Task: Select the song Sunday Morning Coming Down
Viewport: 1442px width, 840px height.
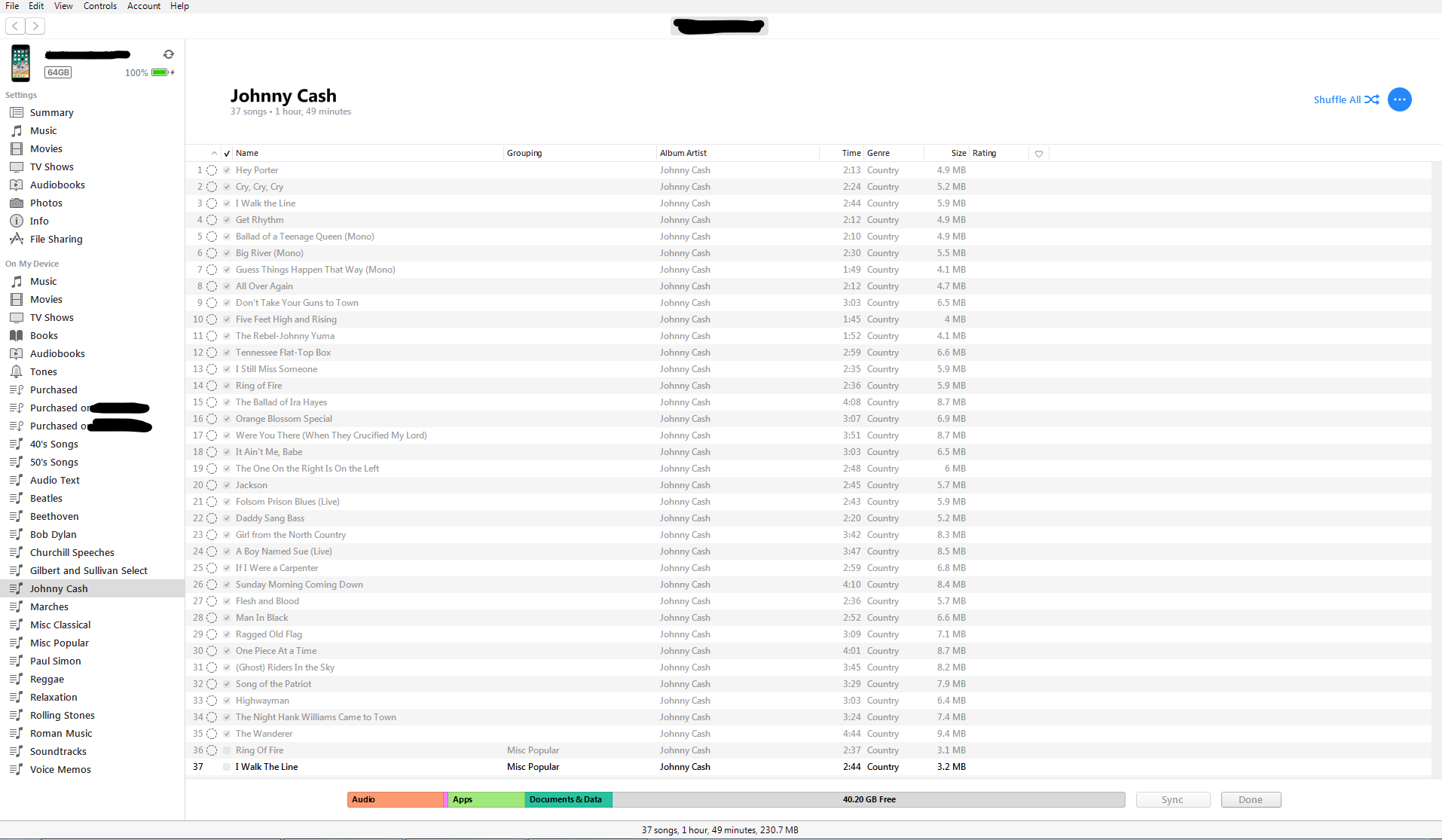Action: click(808, 585)
